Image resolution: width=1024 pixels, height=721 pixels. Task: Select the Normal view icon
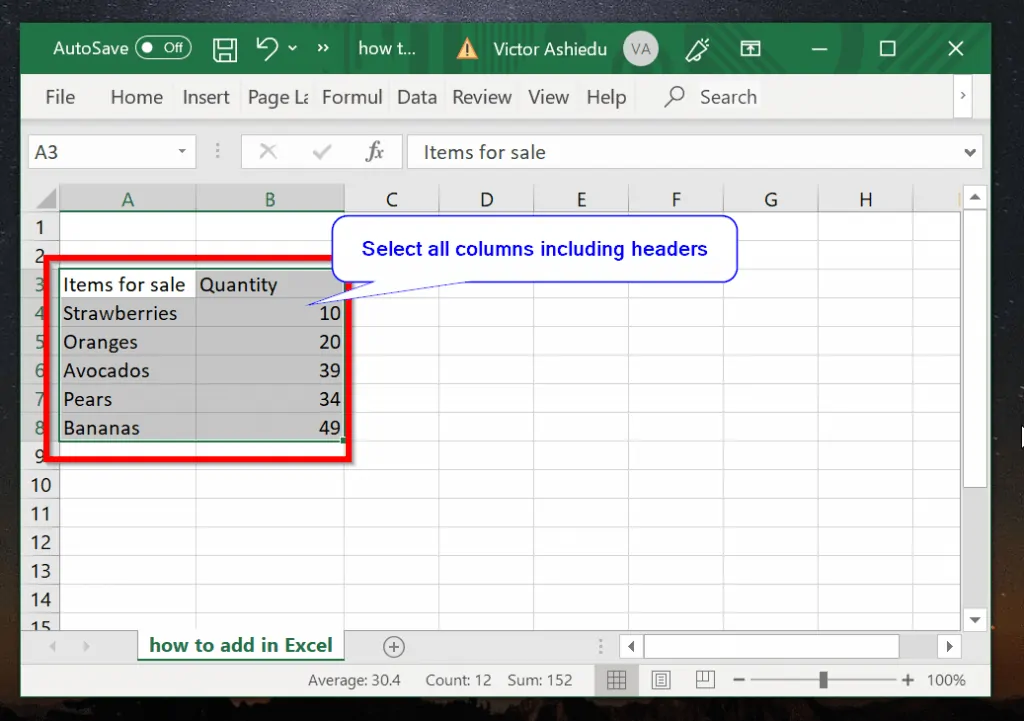coord(616,680)
